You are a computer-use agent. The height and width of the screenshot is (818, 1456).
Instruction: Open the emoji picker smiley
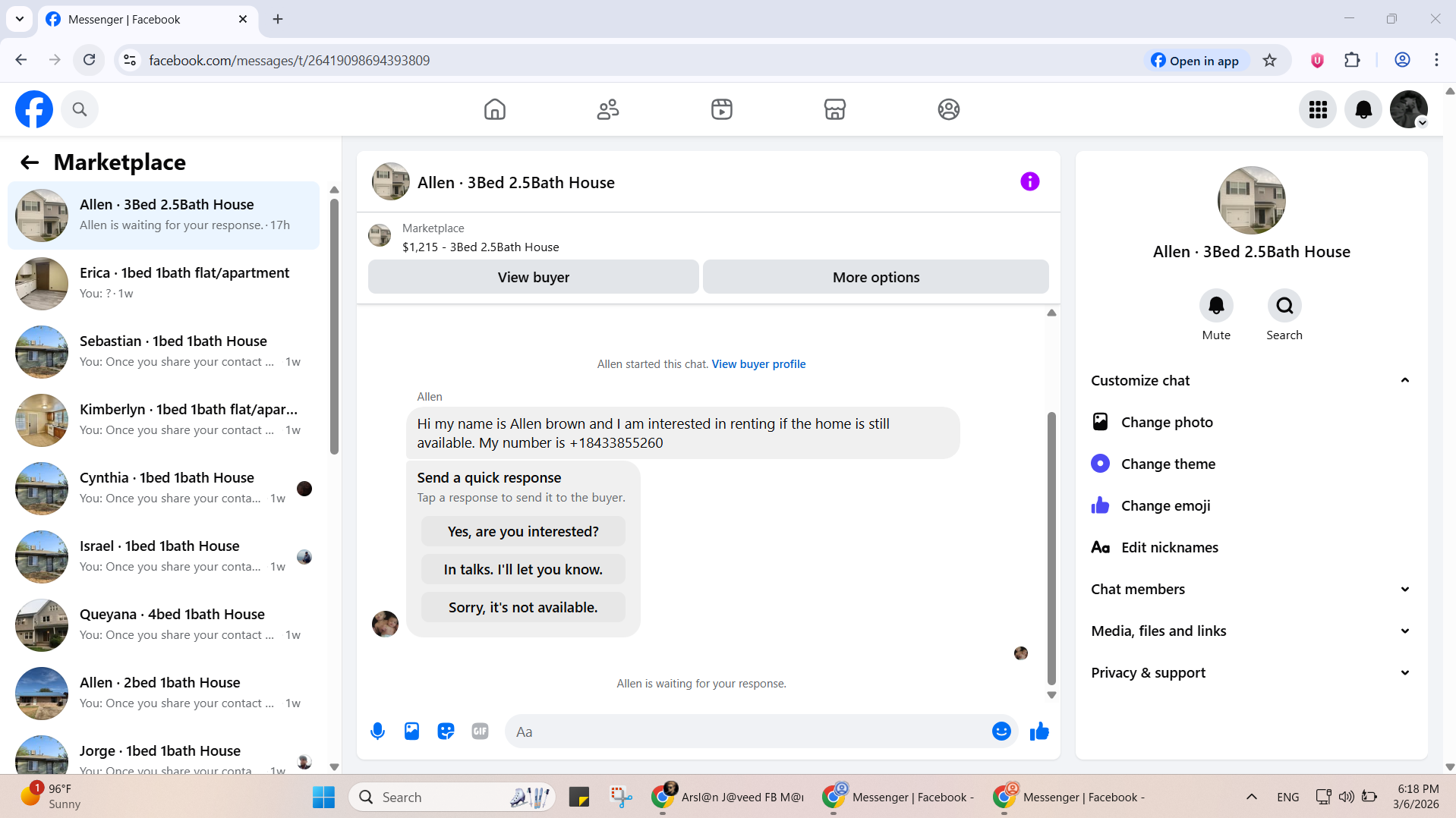click(x=1001, y=731)
